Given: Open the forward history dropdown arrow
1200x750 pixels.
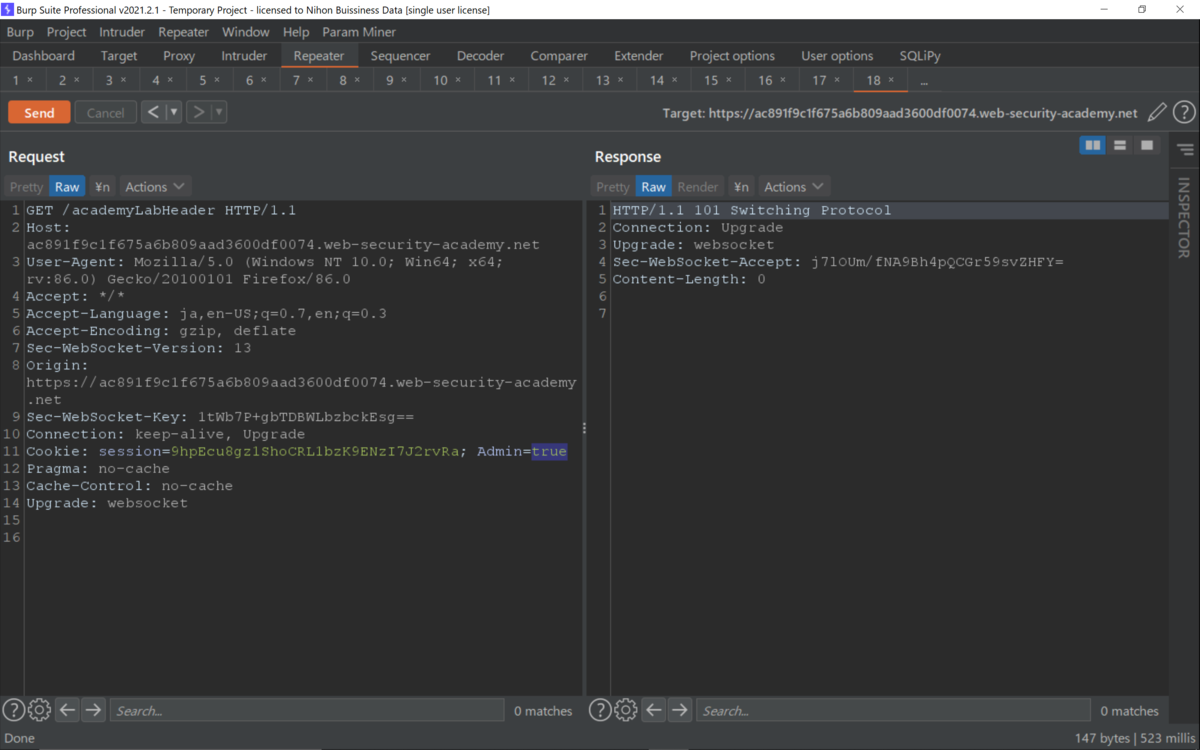Looking at the screenshot, I should (x=219, y=112).
